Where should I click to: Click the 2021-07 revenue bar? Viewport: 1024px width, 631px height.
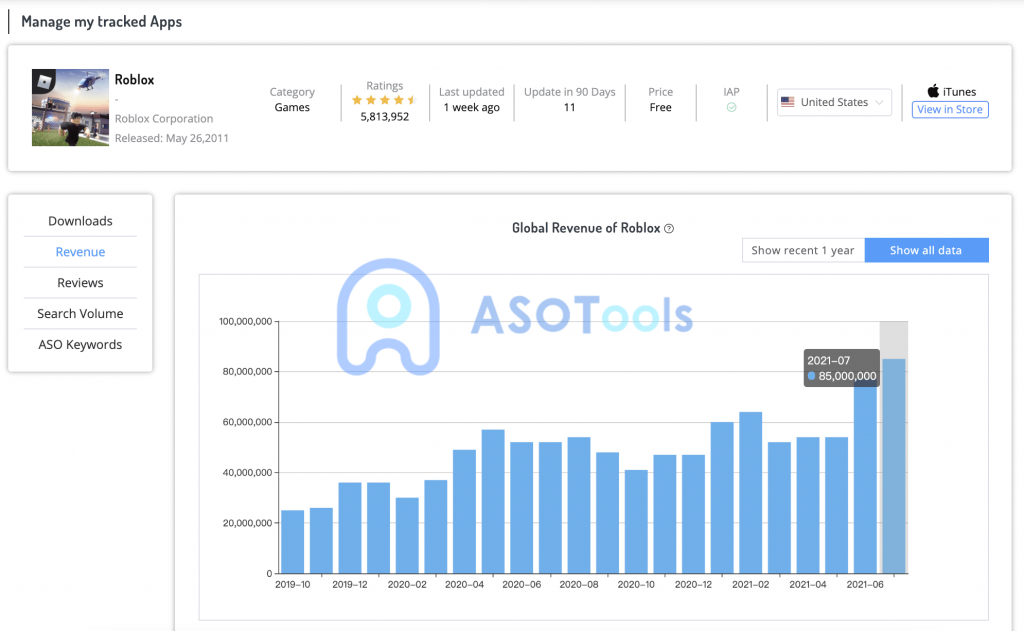[893, 466]
